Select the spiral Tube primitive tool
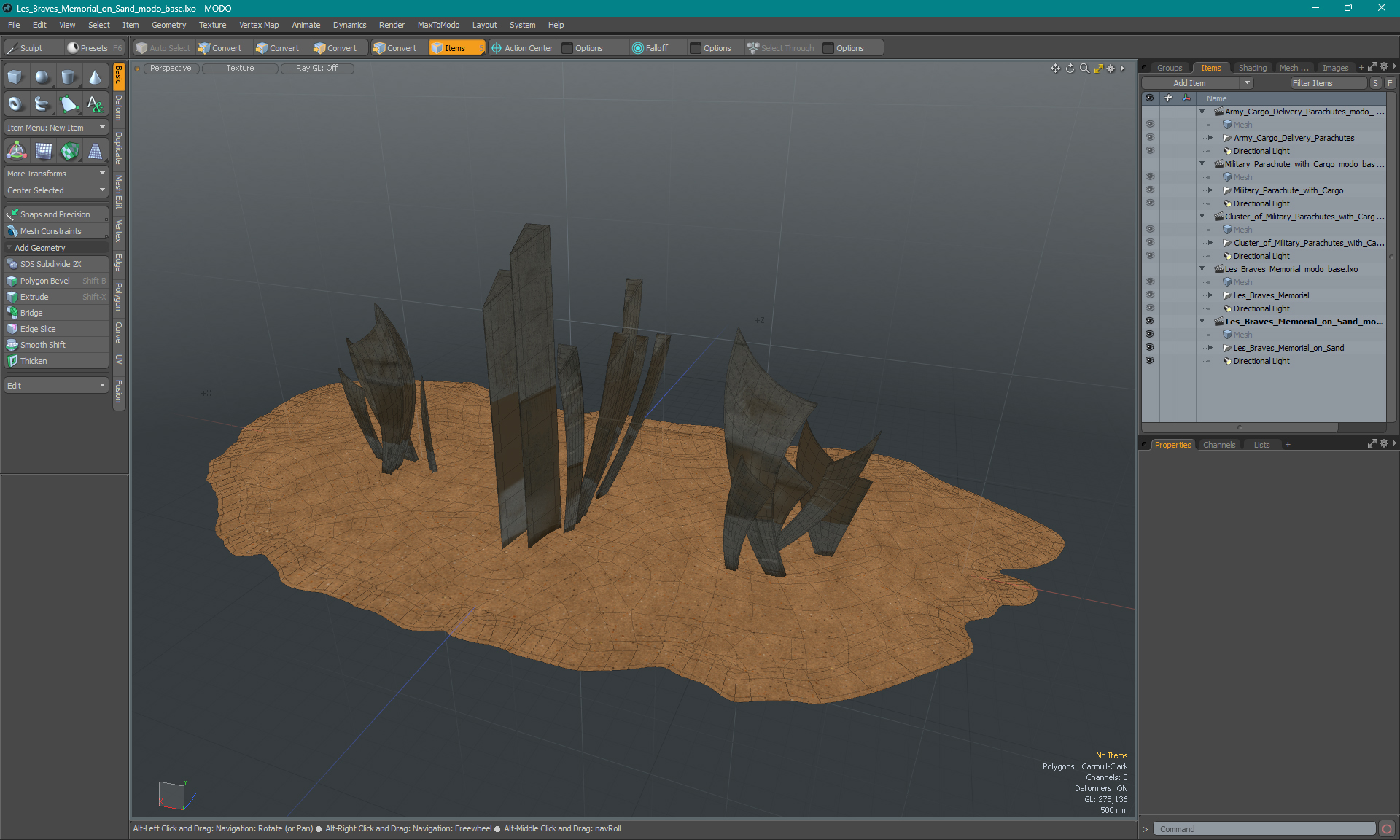The image size is (1400, 840). [x=42, y=104]
